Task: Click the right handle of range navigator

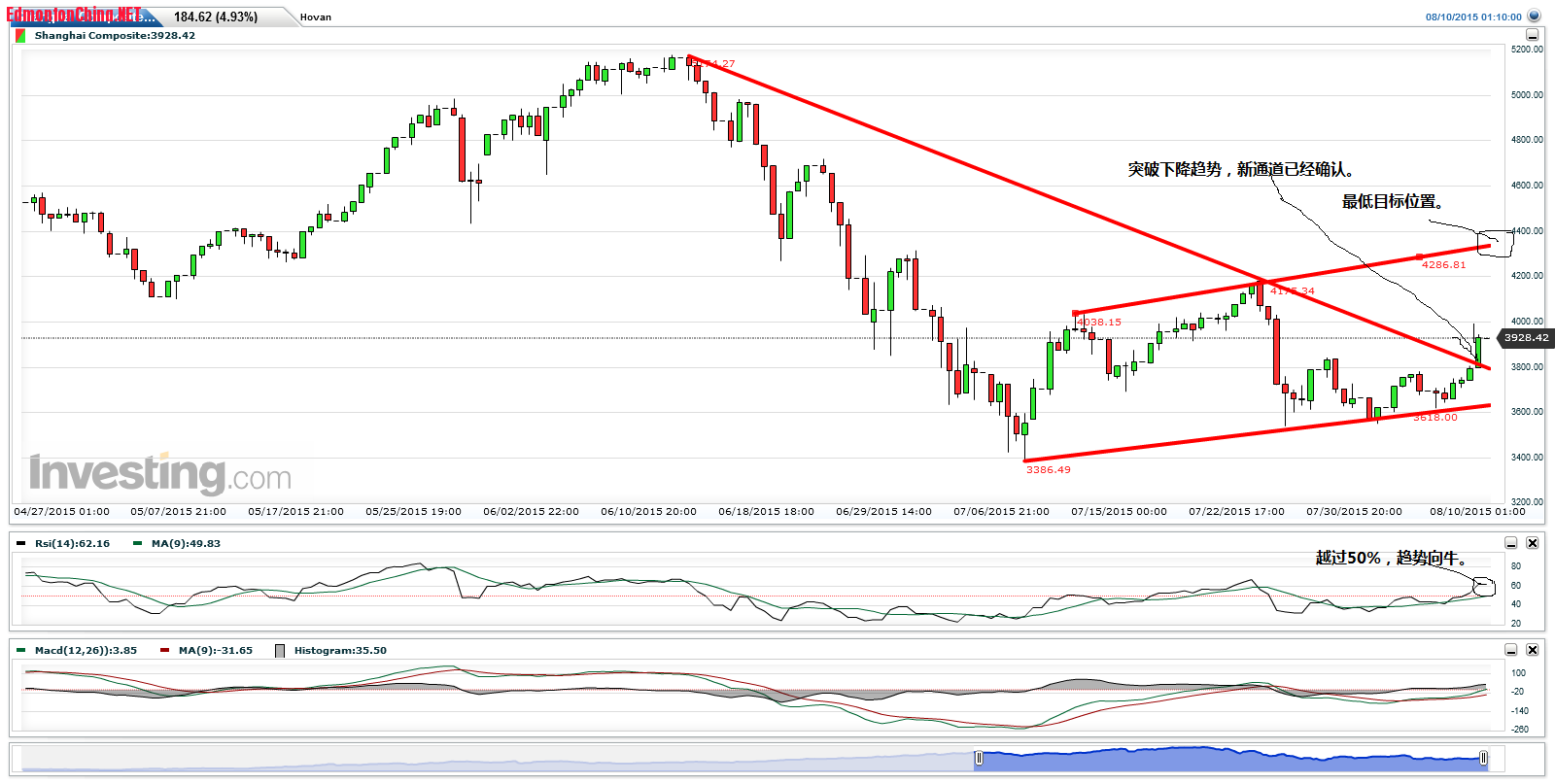Action: [1483, 758]
